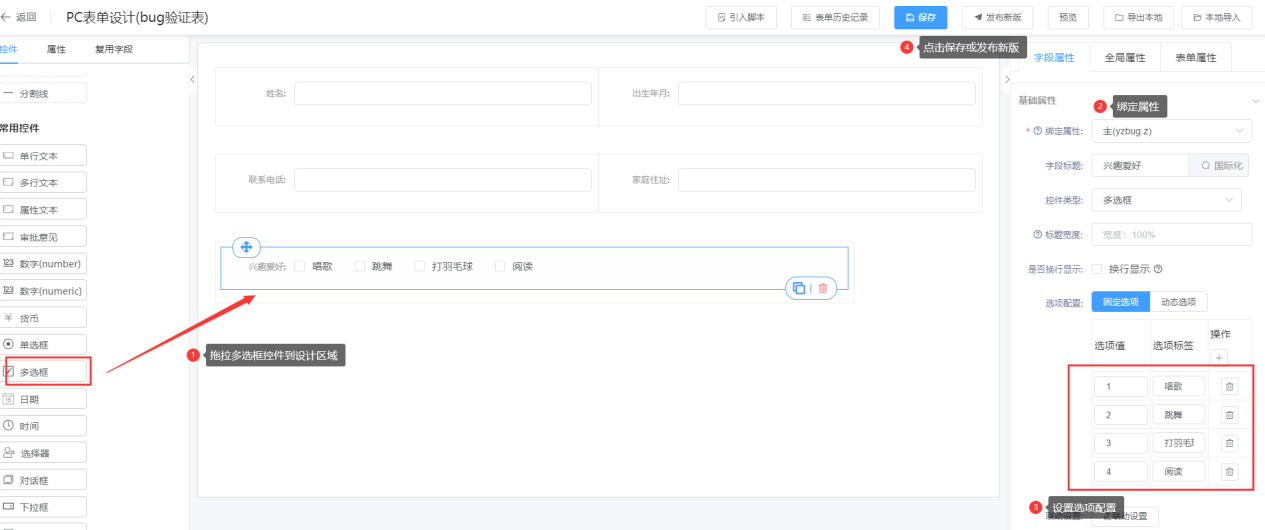Check the 打羽毛球 checkbox
The image size is (1265, 530).
pos(419,267)
